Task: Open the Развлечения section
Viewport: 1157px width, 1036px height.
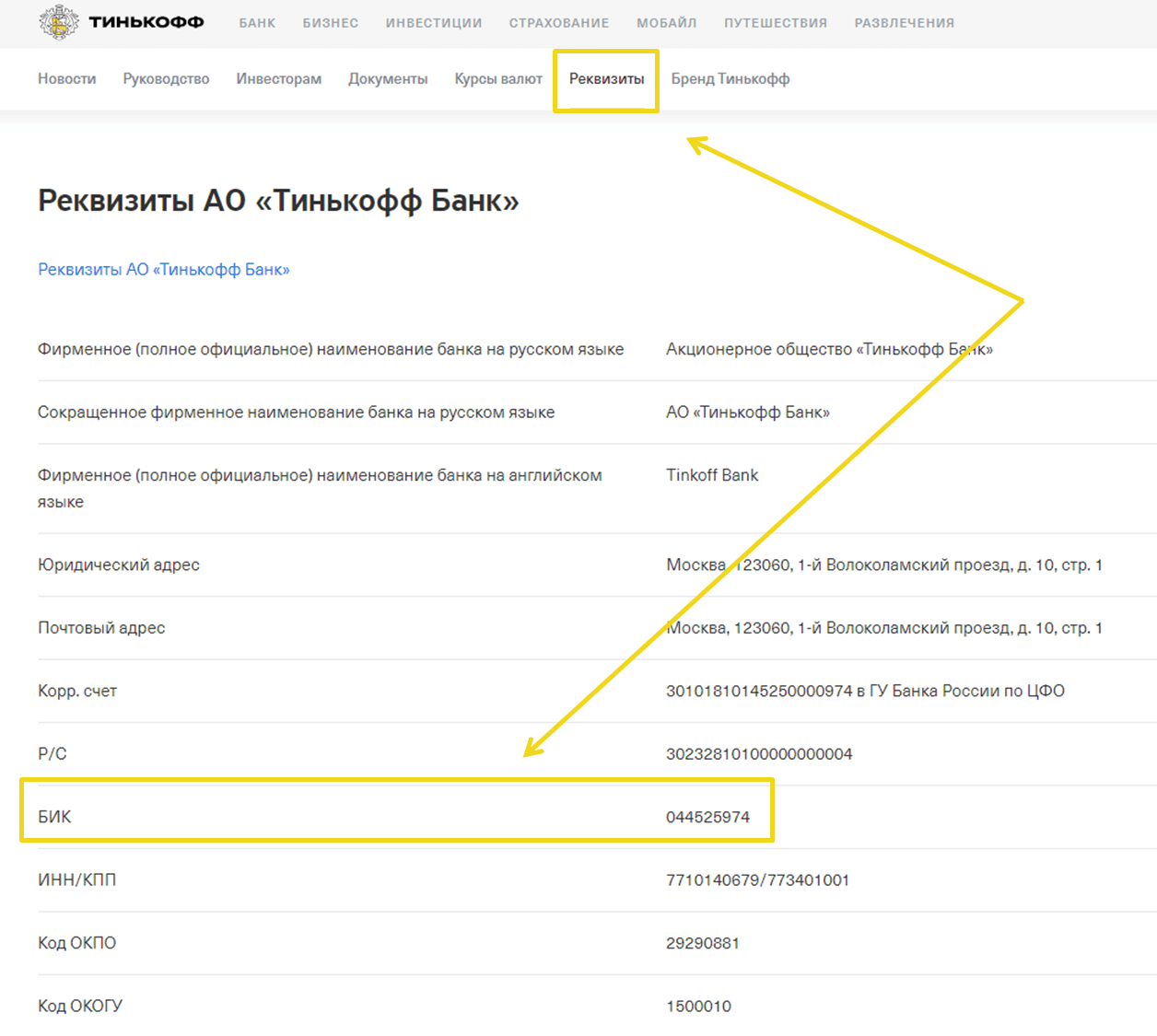Action: pos(904,23)
